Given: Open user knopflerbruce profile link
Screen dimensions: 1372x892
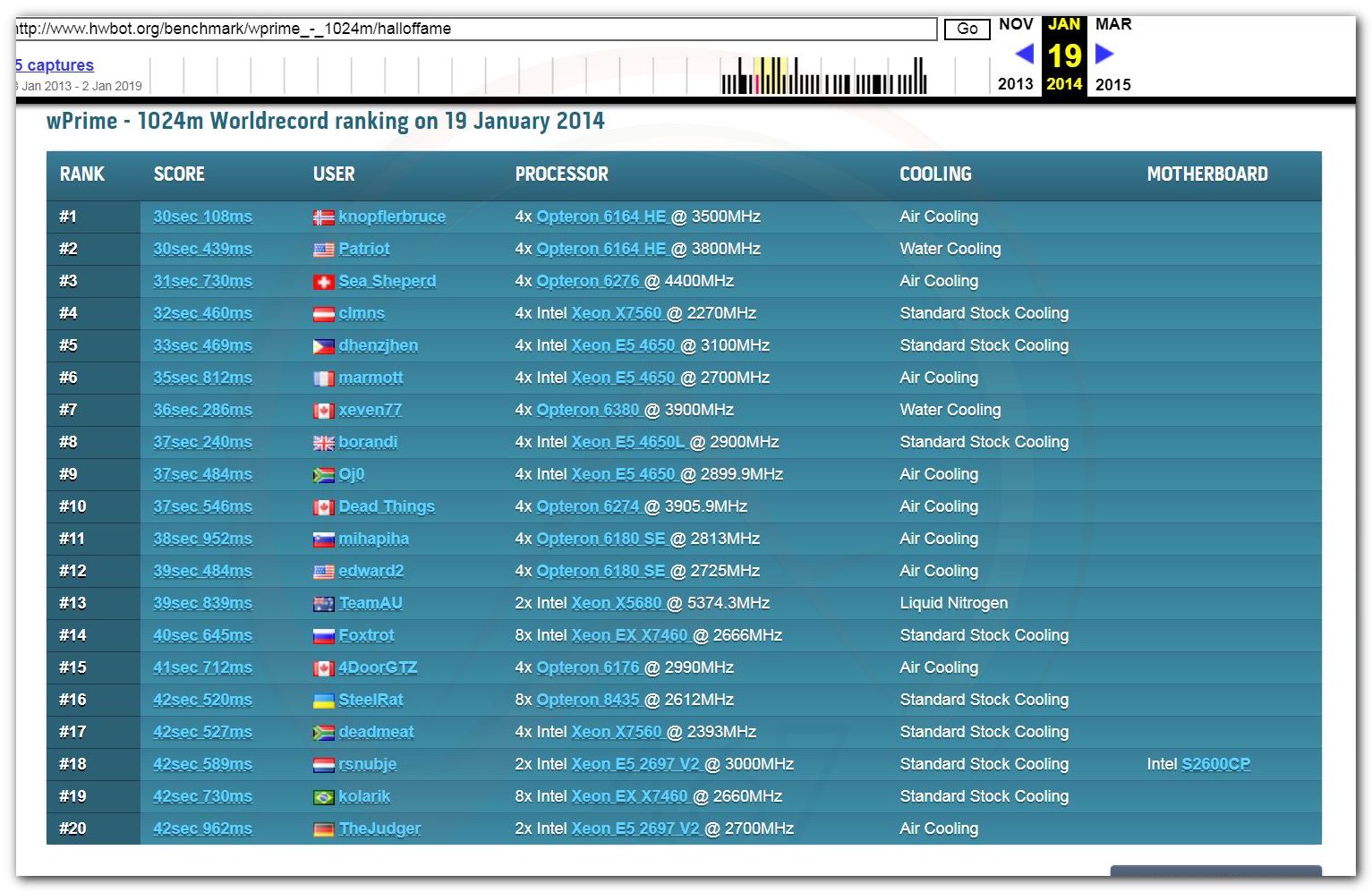Looking at the screenshot, I should point(392,217).
